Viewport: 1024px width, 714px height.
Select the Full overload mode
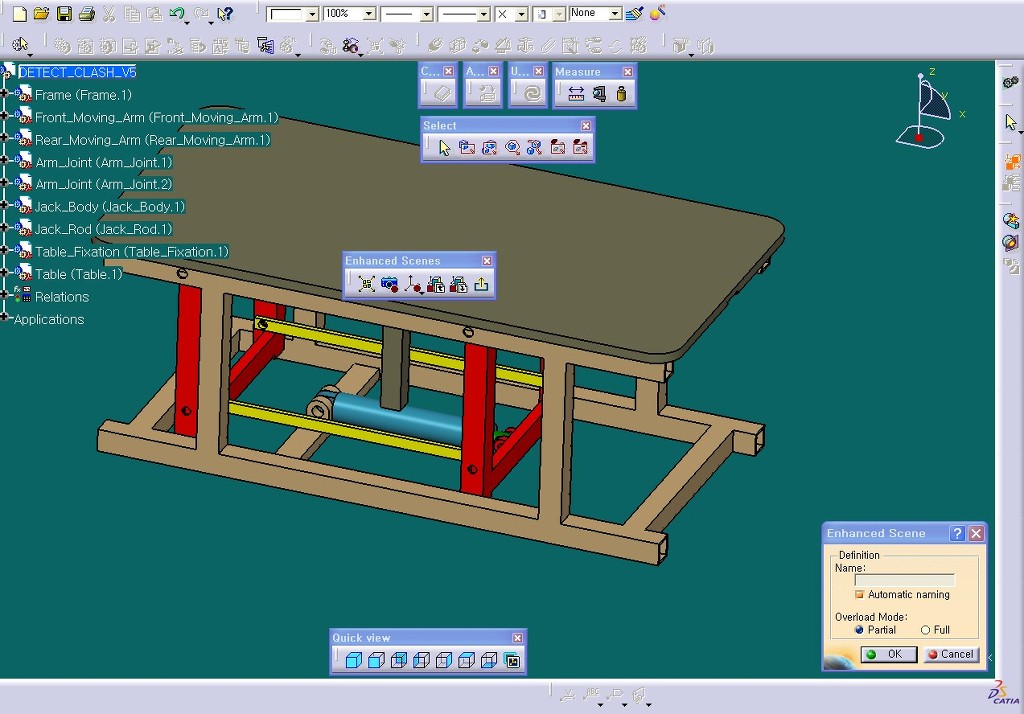point(925,630)
